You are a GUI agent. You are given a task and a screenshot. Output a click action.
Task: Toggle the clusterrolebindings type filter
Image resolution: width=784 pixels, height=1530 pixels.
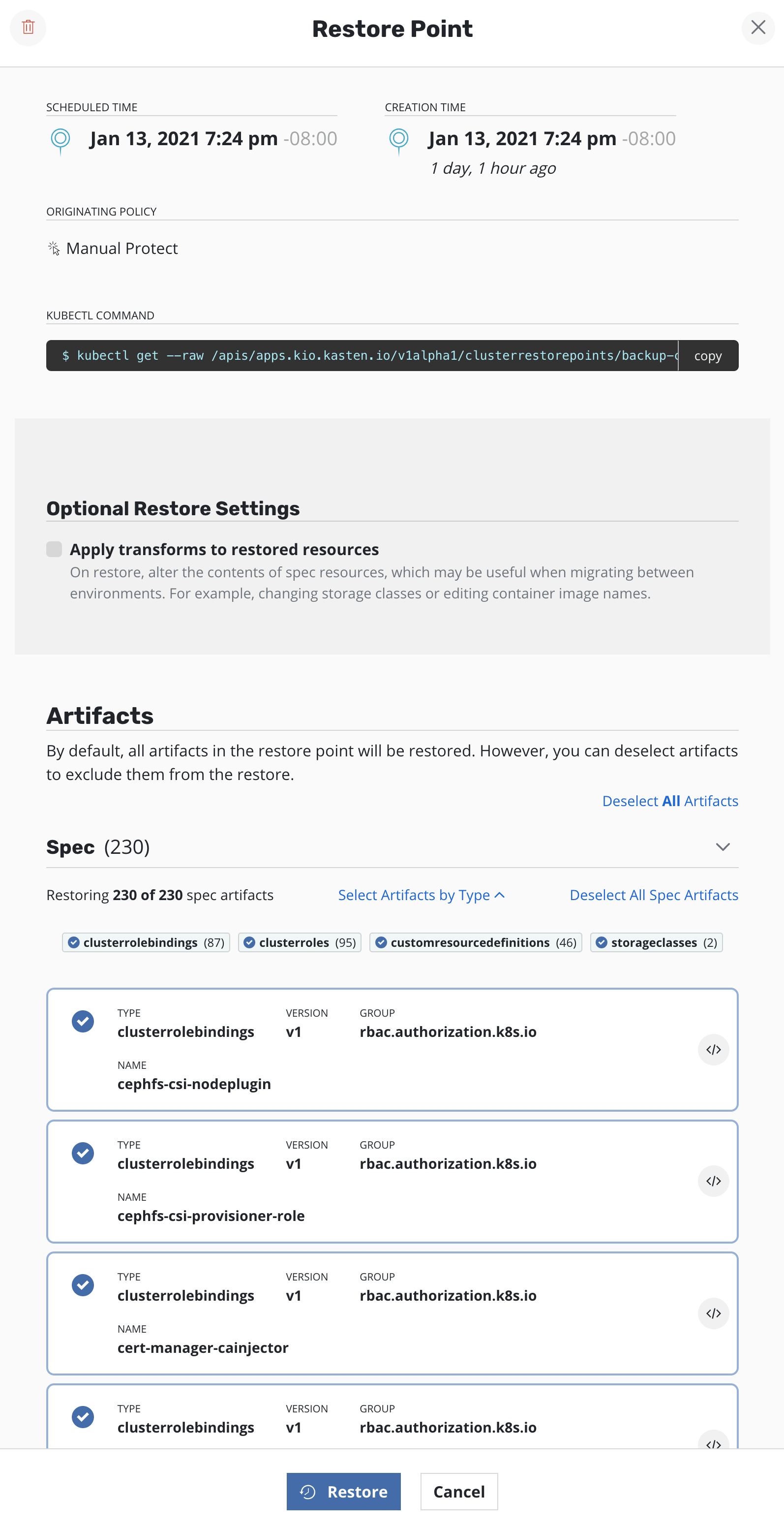click(x=146, y=942)
